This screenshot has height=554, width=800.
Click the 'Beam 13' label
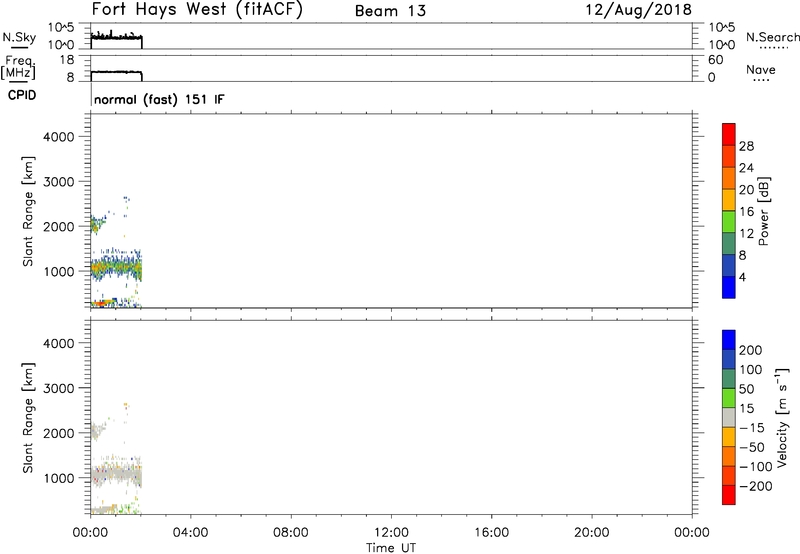tap(390, 11)
